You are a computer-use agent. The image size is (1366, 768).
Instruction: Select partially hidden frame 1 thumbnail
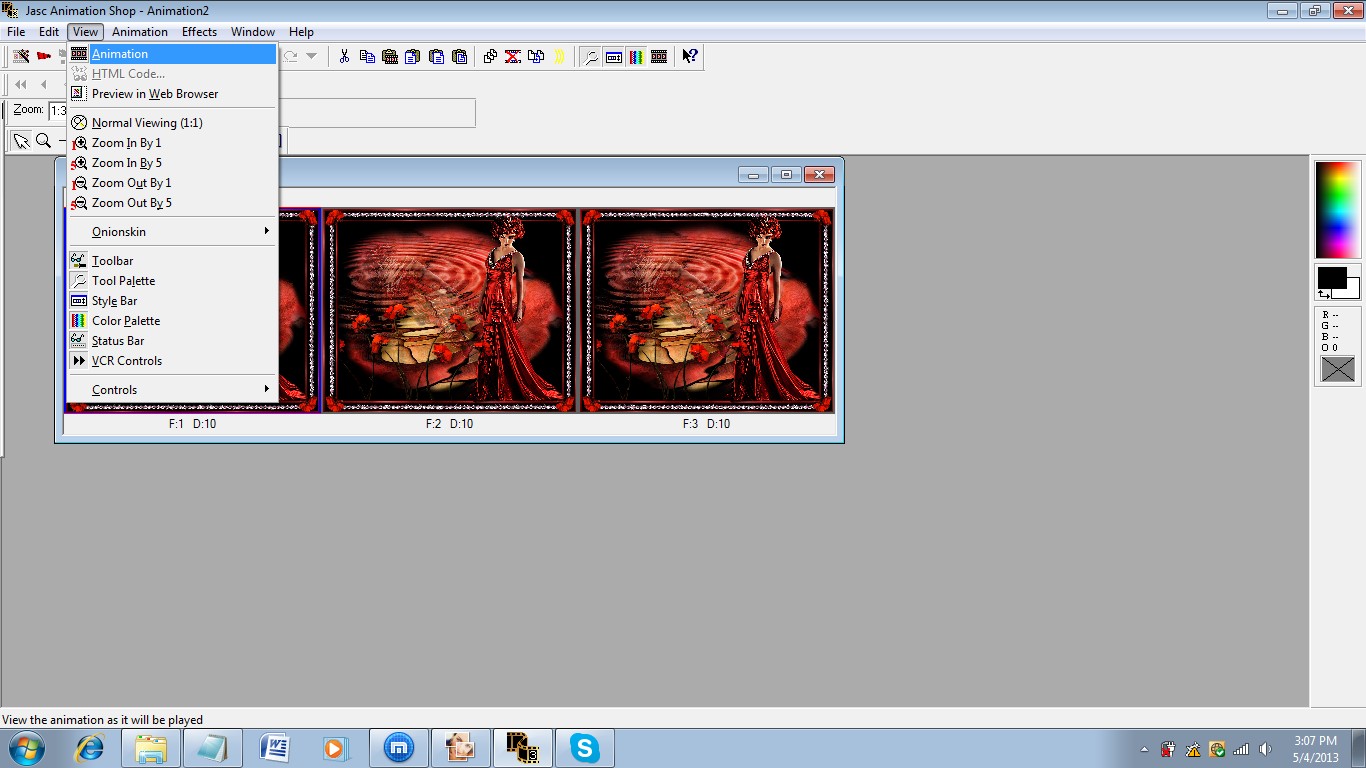tap(299, 310)
